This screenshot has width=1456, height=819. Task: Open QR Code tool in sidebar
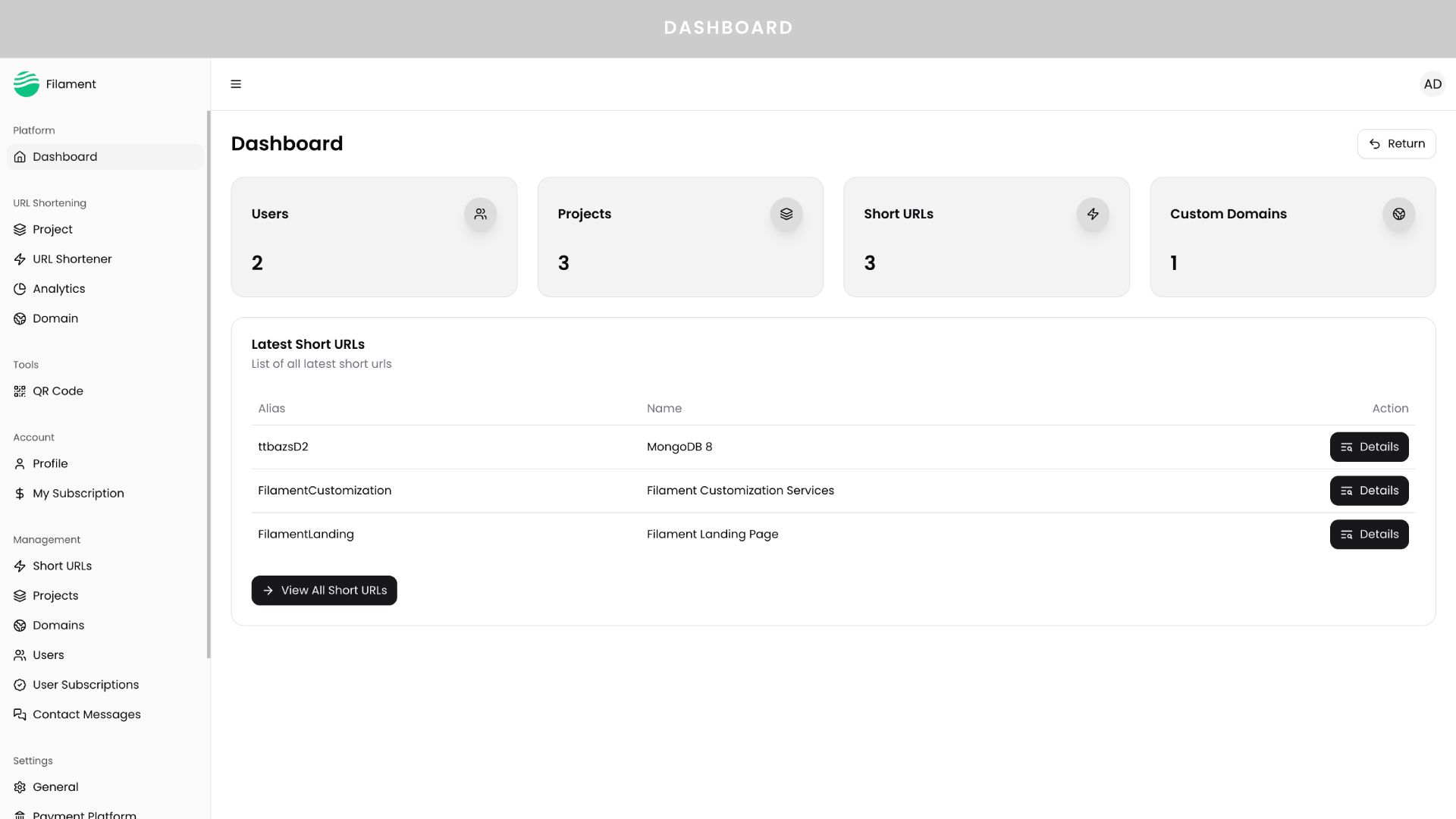pos(58,391)
